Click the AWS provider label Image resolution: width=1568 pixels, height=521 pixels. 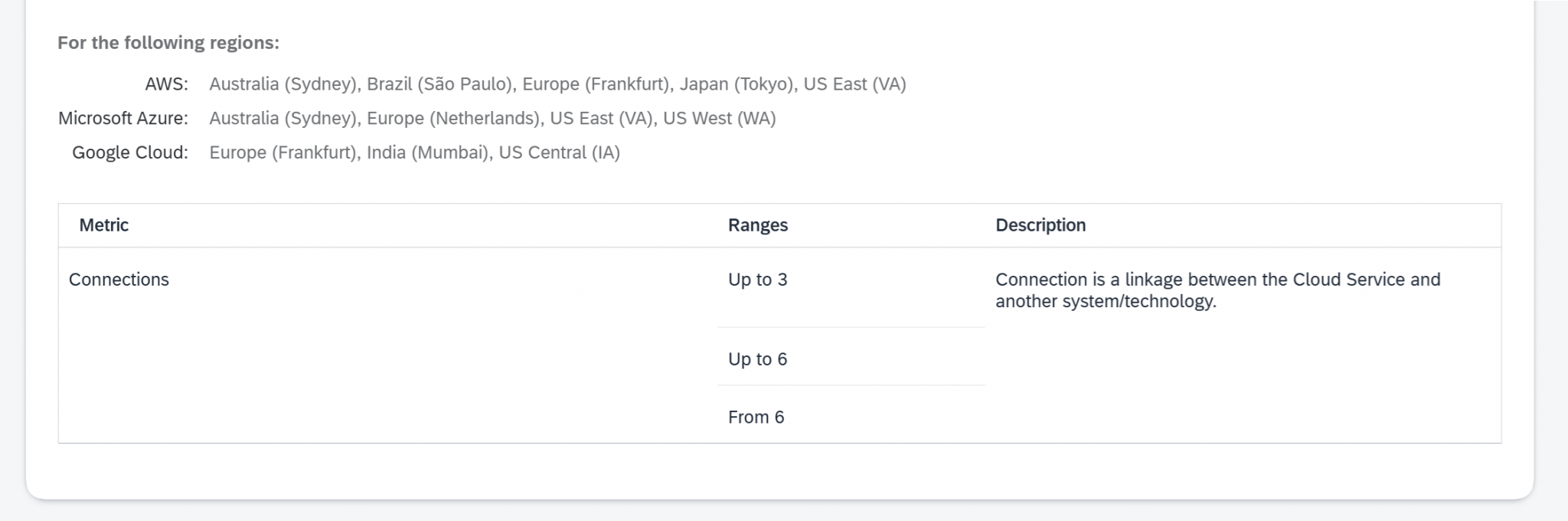point(166,84)
